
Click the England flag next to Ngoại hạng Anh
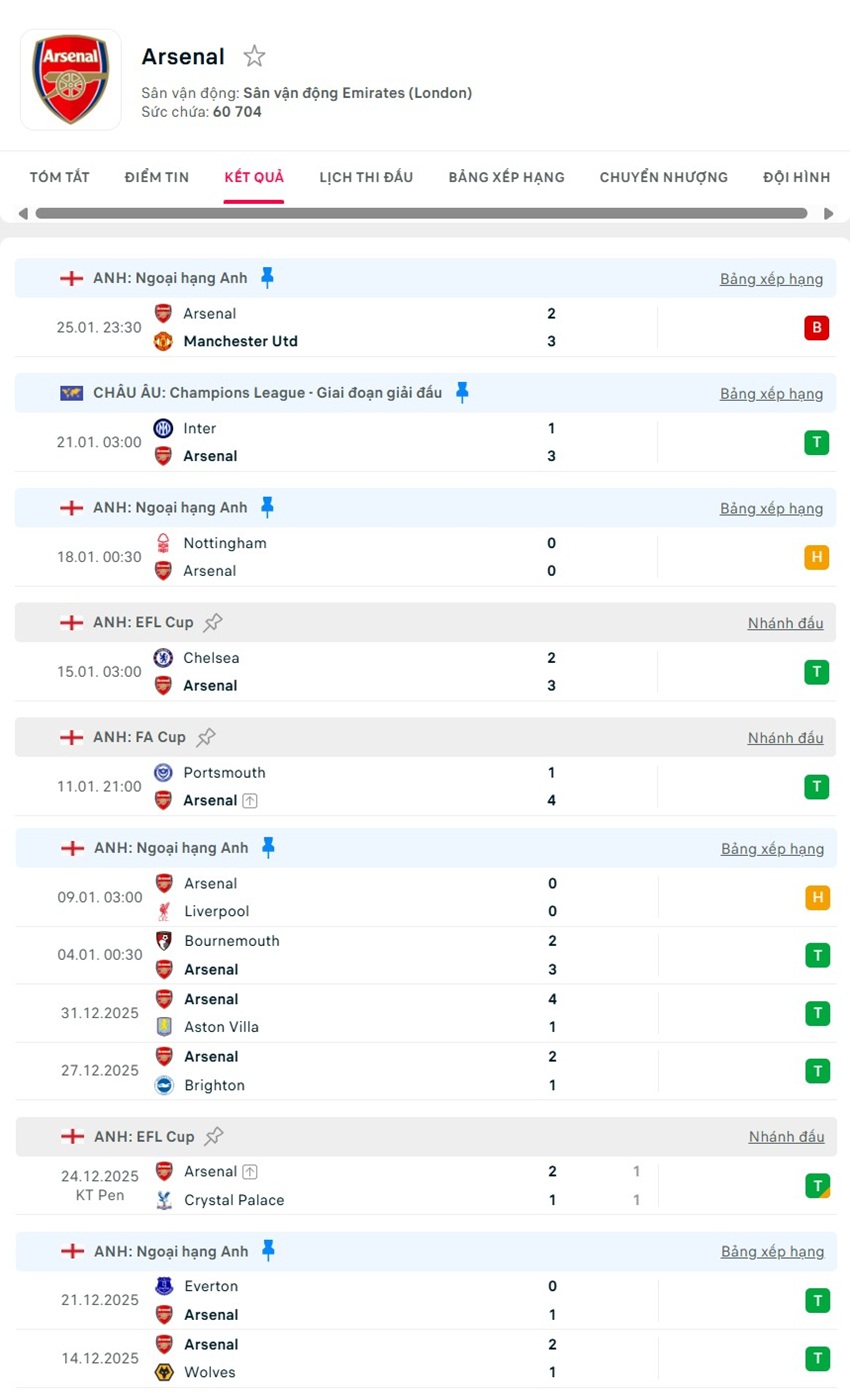[71, 278]
